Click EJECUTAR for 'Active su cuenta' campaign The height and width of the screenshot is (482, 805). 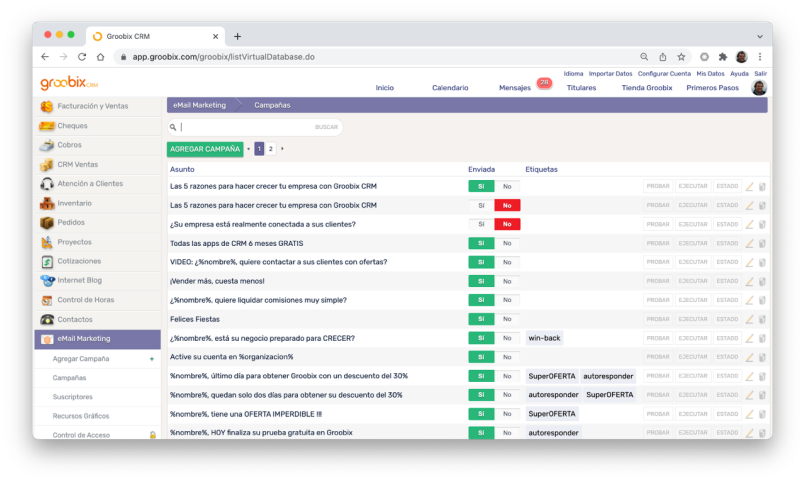[x=693, y=357]
